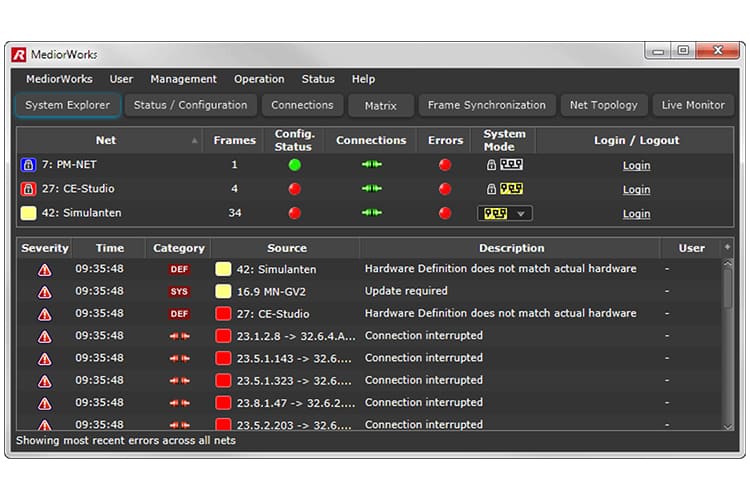Image resolution: width=750 pixels, height=500 pixels.
Task: Click system mode lock icon for PM-NET
Action: 491,165
